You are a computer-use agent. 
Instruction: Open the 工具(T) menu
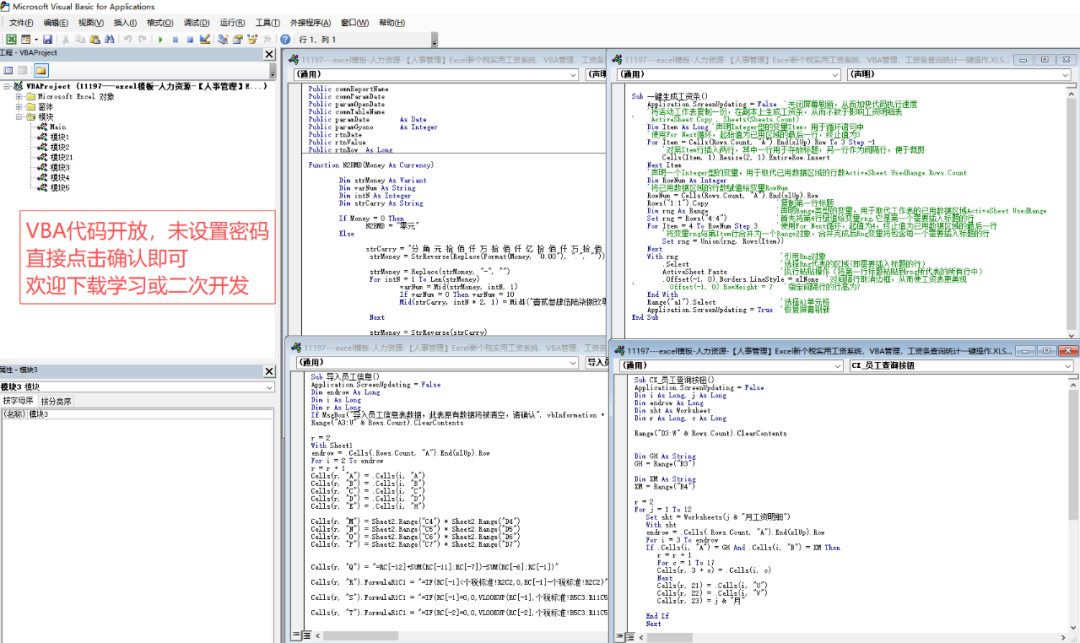(267, 22)
